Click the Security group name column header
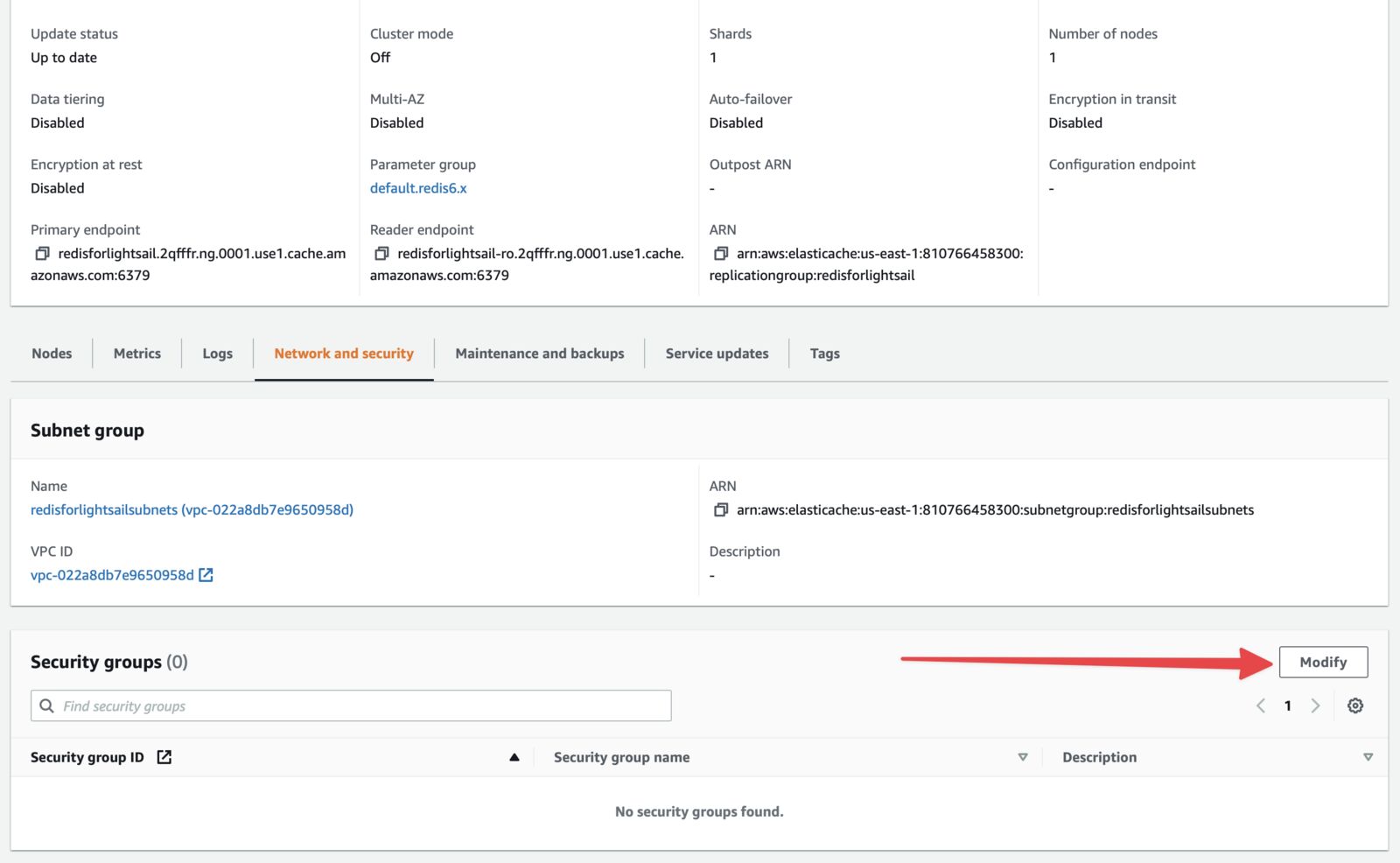The height and width of the screenshot is (863, 1400). point(621,757)
